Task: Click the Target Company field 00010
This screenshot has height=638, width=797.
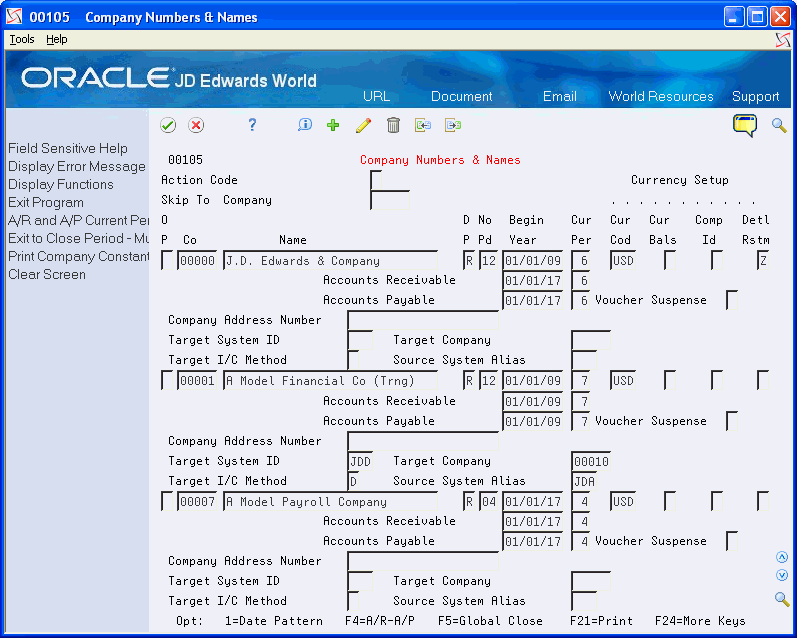Action: (591, 461)
